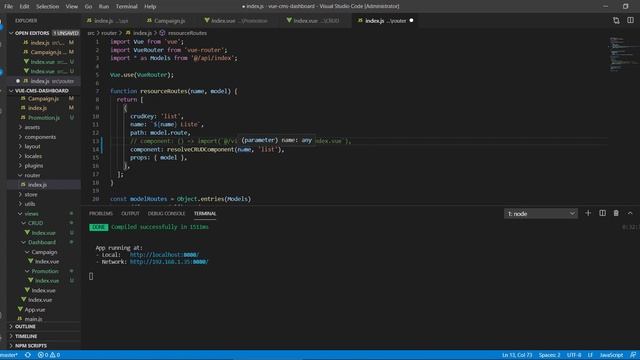Open the Terminal menu

(x=127, y=7)
